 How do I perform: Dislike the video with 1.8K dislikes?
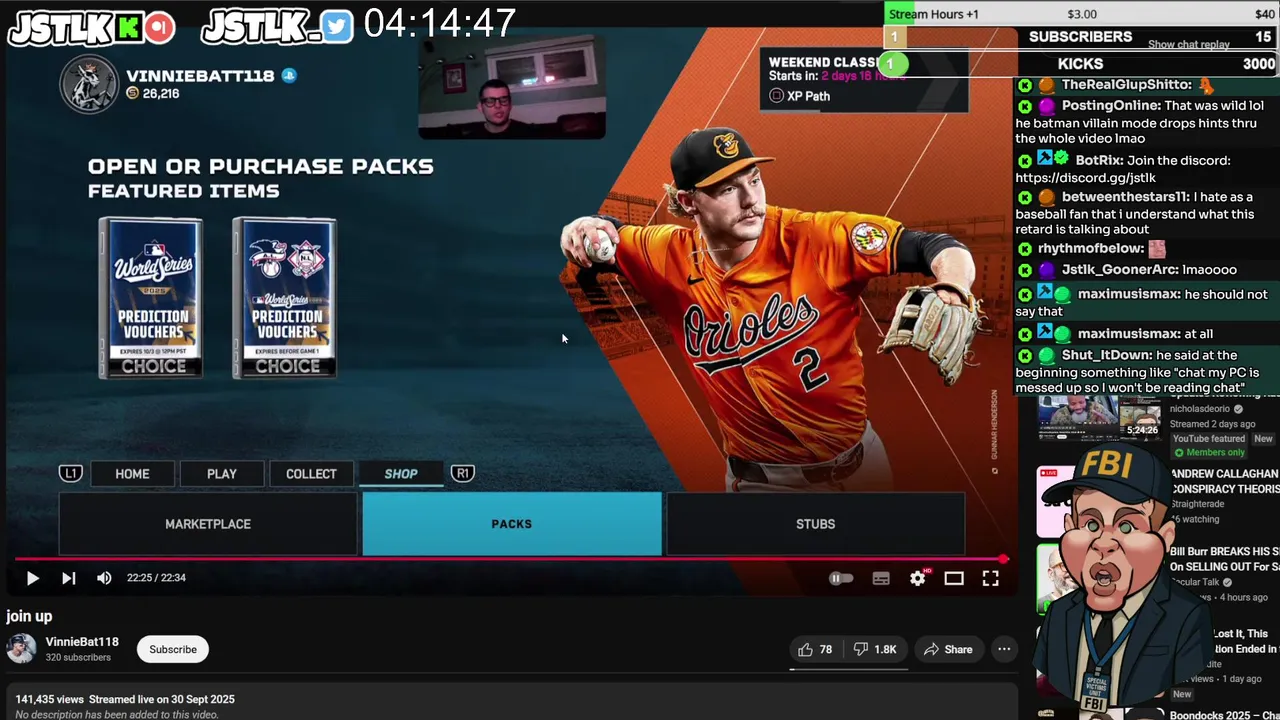tap(875, 649)
